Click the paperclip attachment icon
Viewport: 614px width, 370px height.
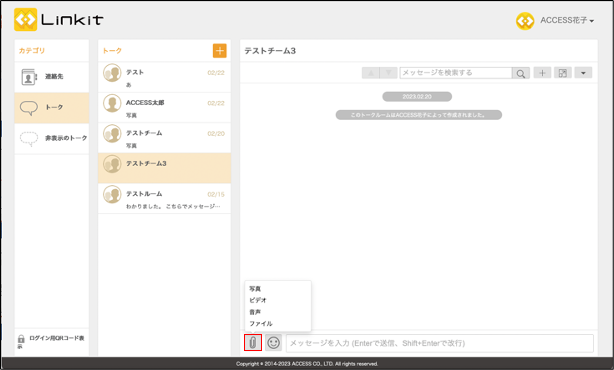[253, 343]
